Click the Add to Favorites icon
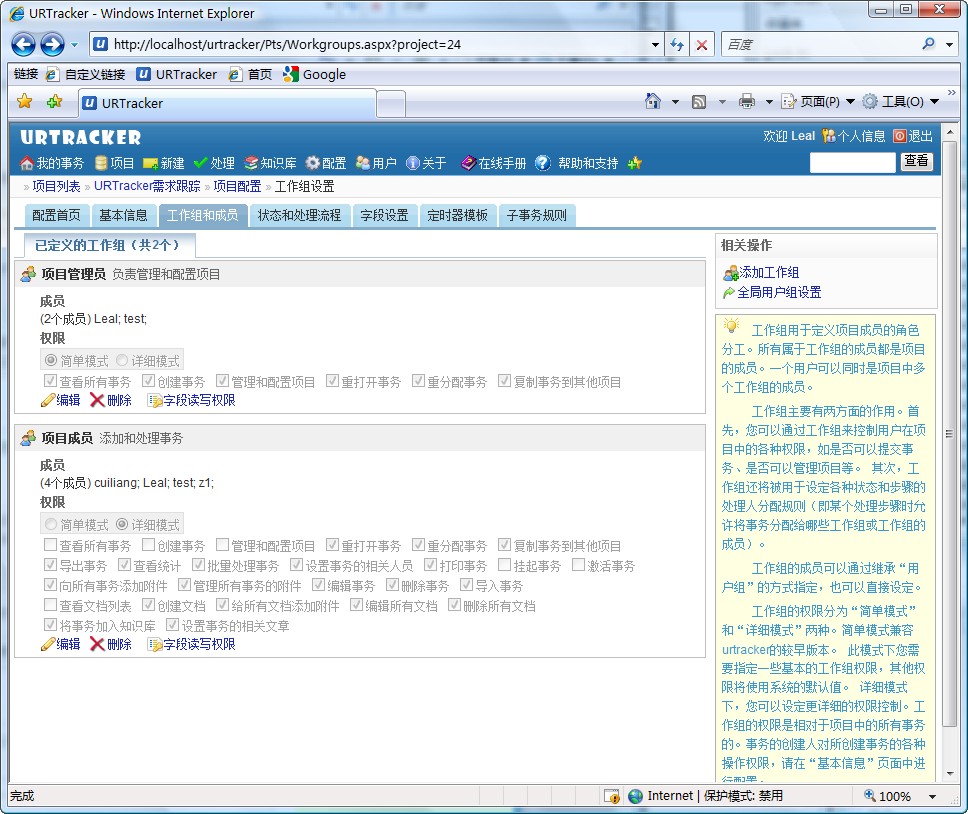Image resolution: width=968 pixels, height=814 pixels. tap(54, 101)
